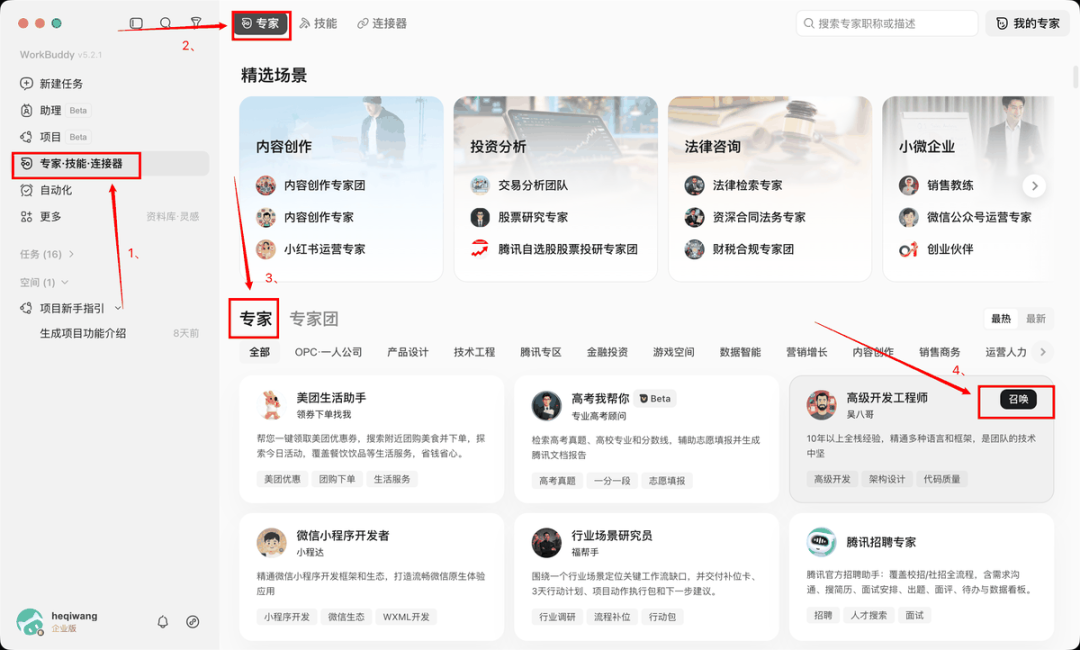Select 专家·技能·连接器 in sidebar
The image size is (1080, 650).
click(110, 164)
